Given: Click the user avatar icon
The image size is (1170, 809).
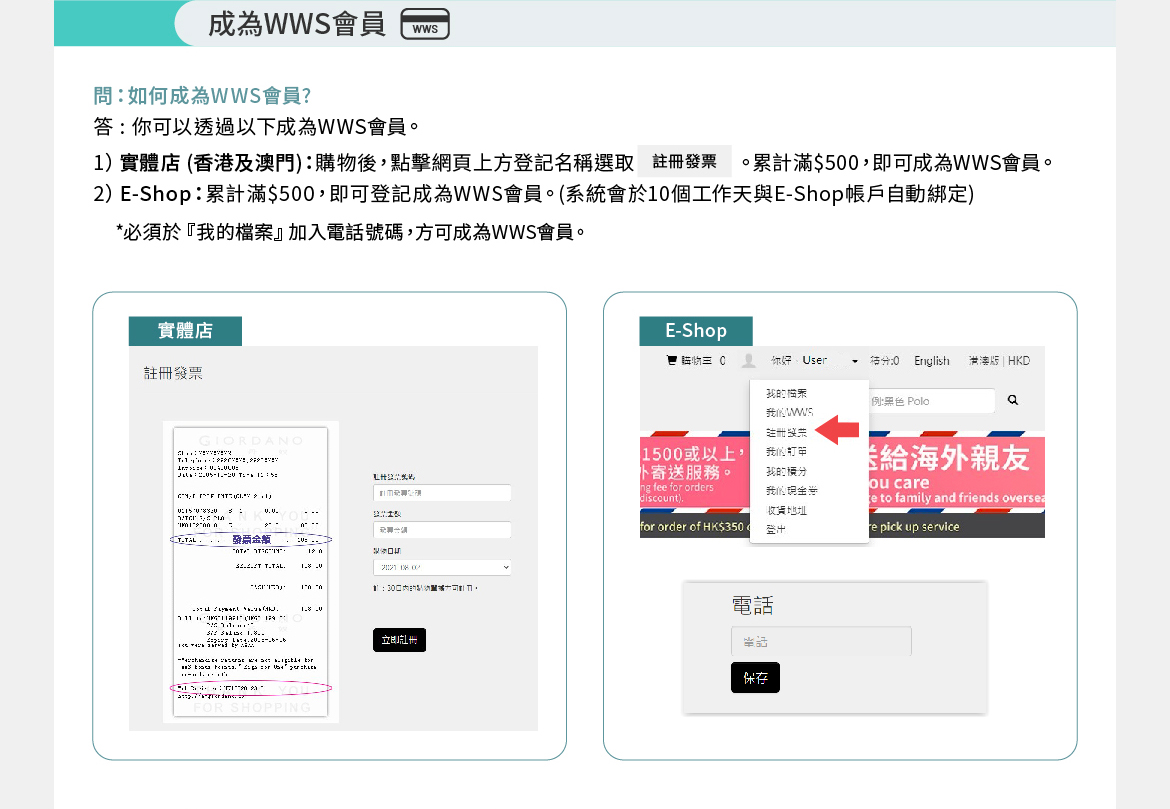Looking at the screenshot, I should point(748,361).
